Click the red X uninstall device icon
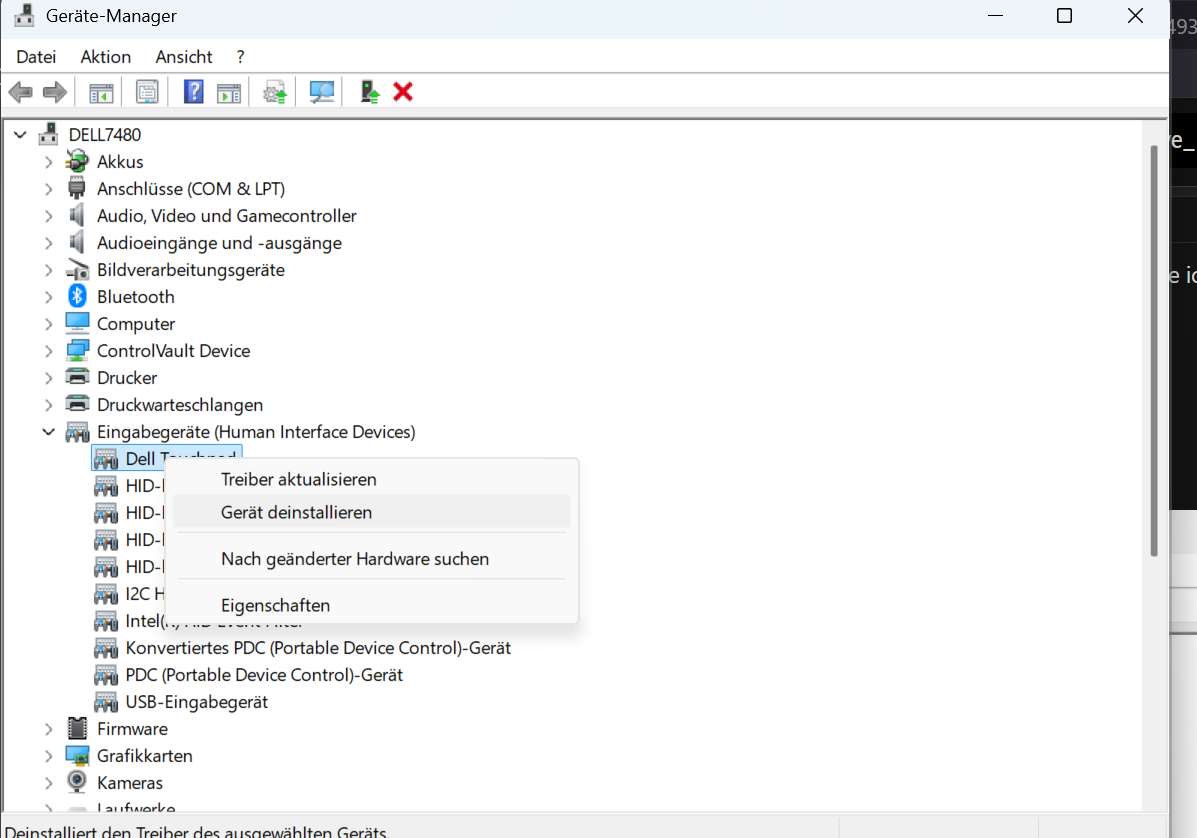 click(403, 92)
